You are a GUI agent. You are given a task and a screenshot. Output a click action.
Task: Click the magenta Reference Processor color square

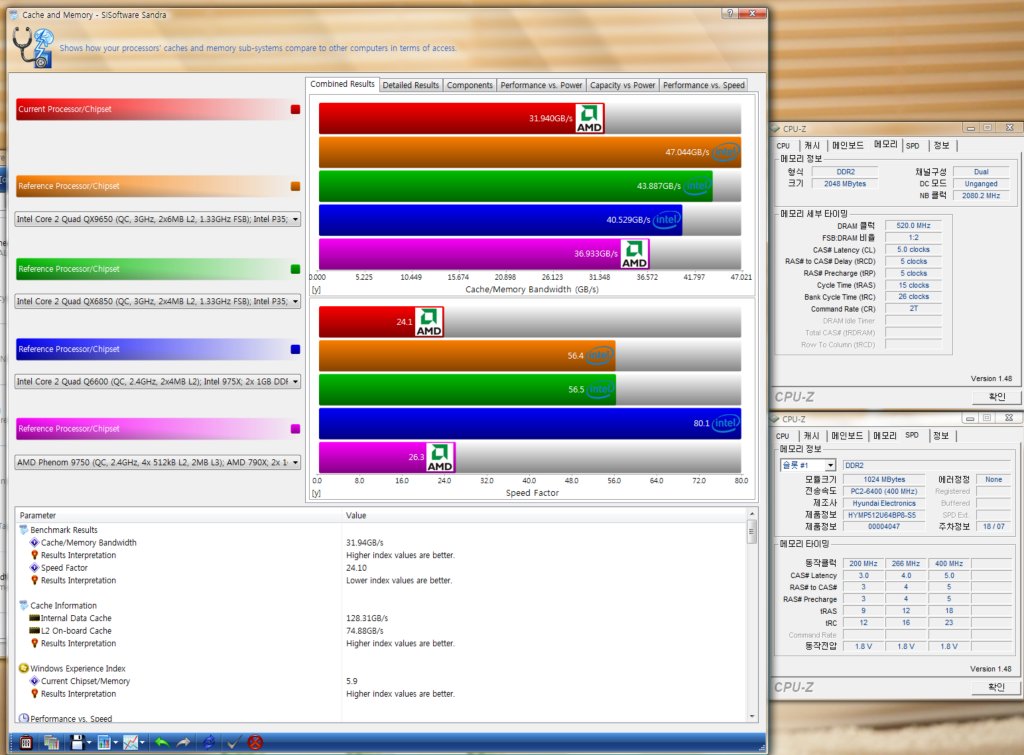point(295,429)
